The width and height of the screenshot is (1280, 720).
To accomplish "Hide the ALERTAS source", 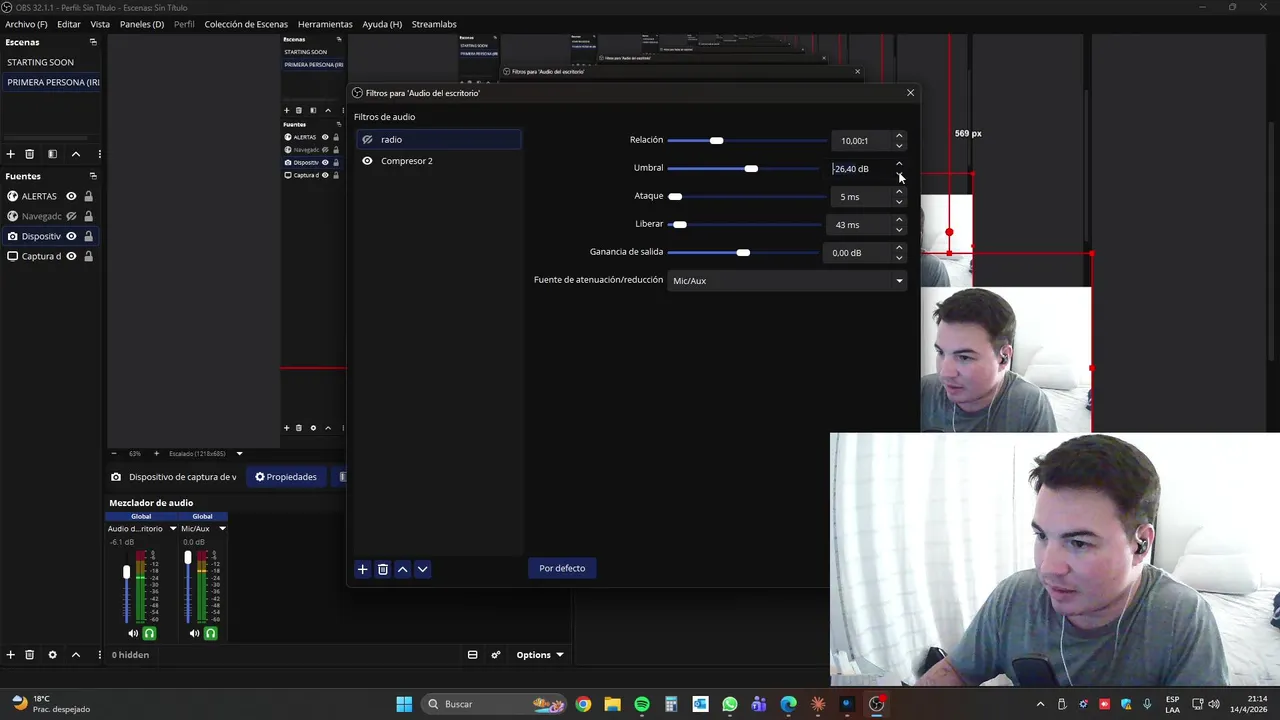I will (x=71, y=196).
